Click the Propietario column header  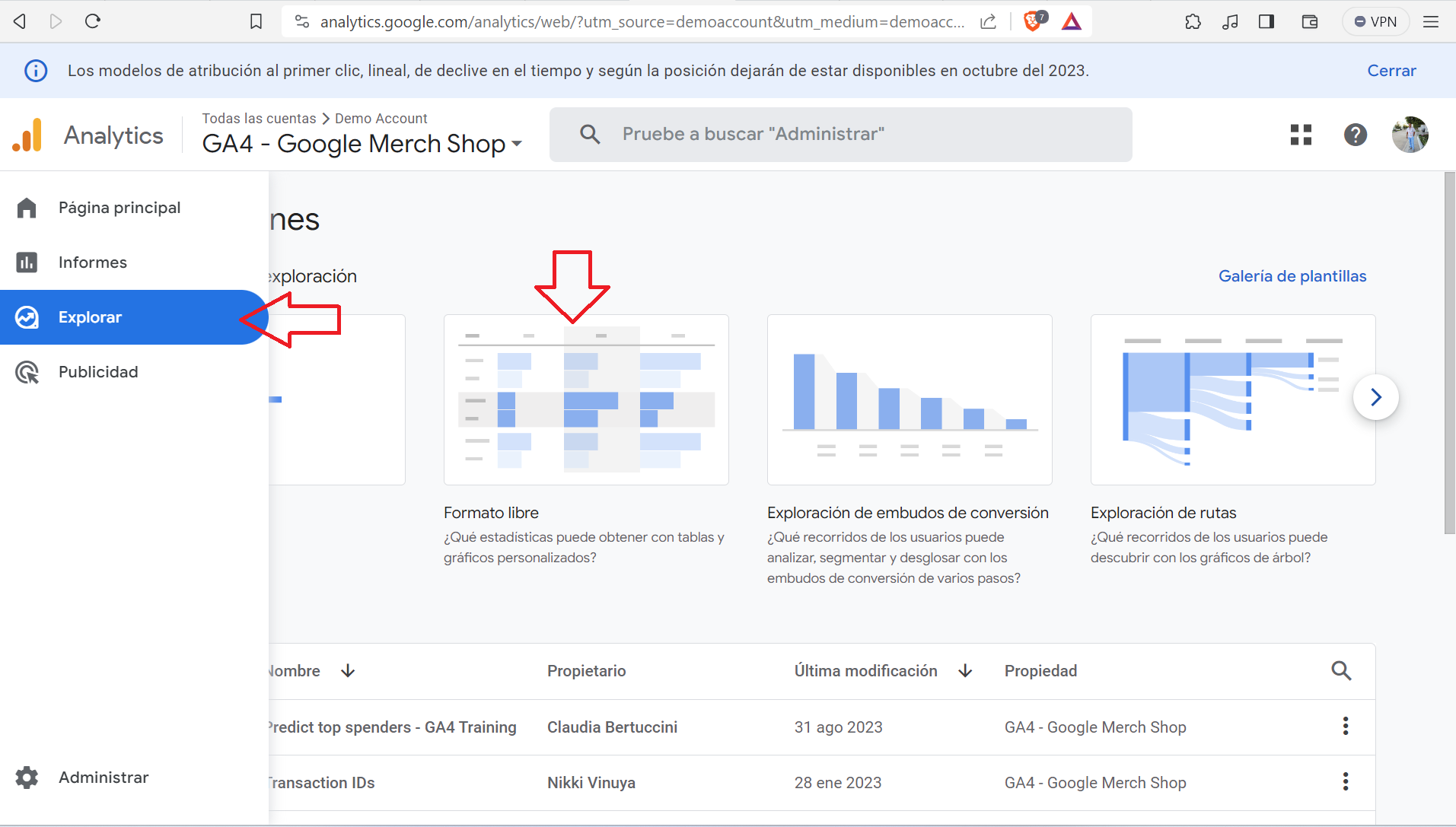586,671
